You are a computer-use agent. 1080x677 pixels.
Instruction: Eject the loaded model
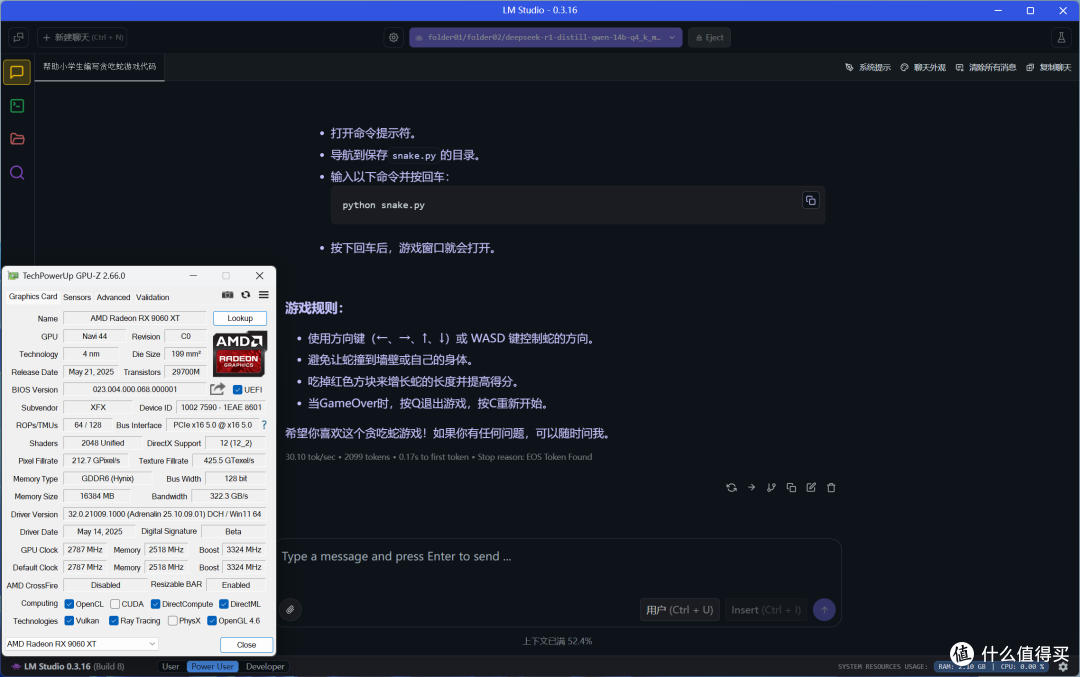click(709, 37)
